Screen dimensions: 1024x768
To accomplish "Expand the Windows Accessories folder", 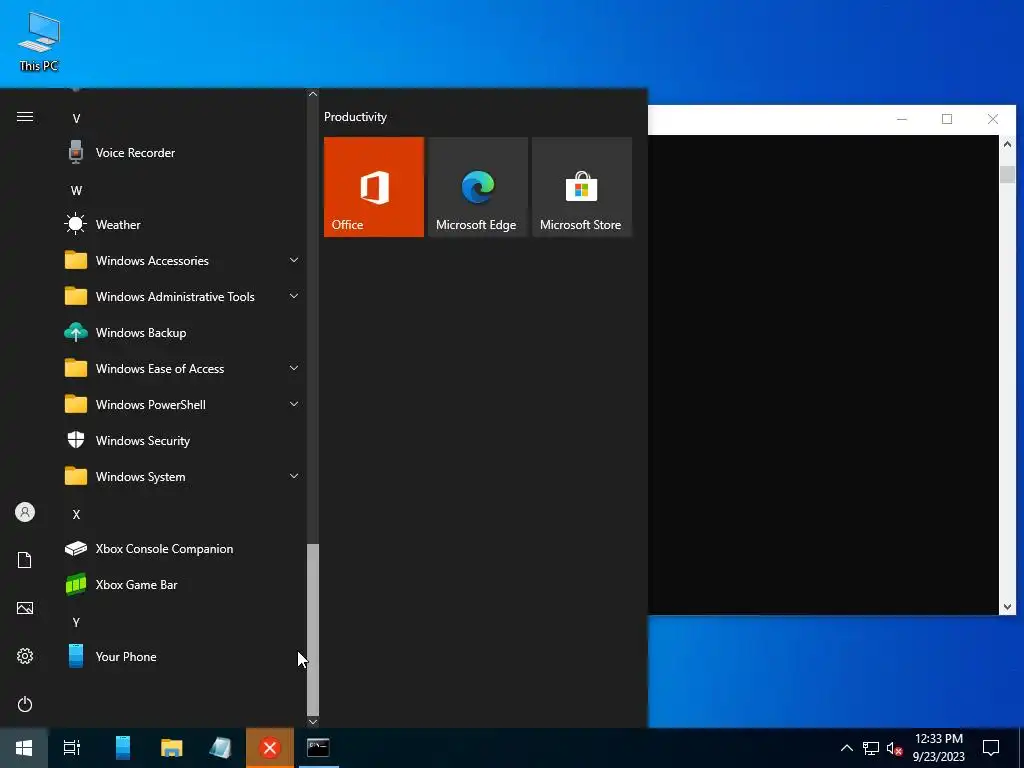I will click(x=183, y=261).
